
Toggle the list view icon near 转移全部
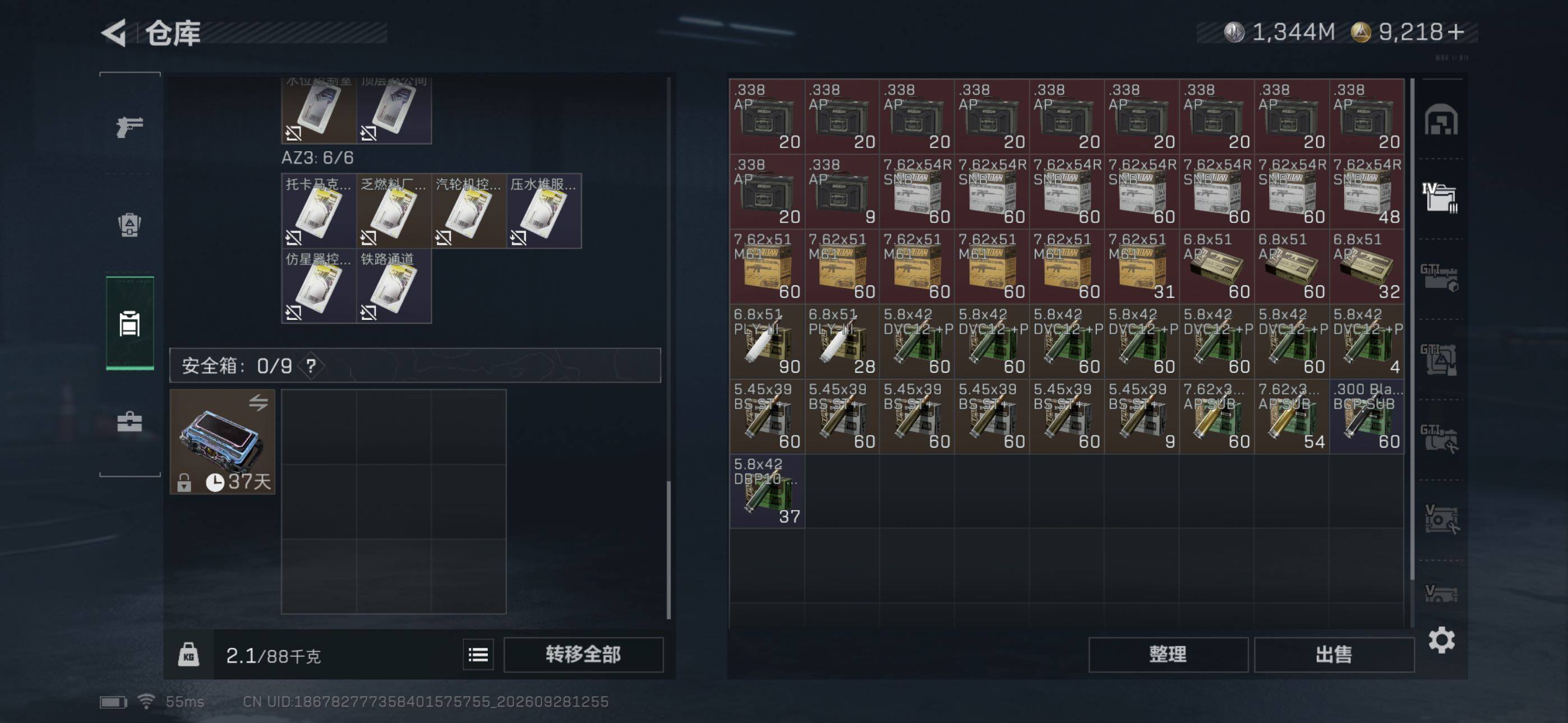point(478,655)
